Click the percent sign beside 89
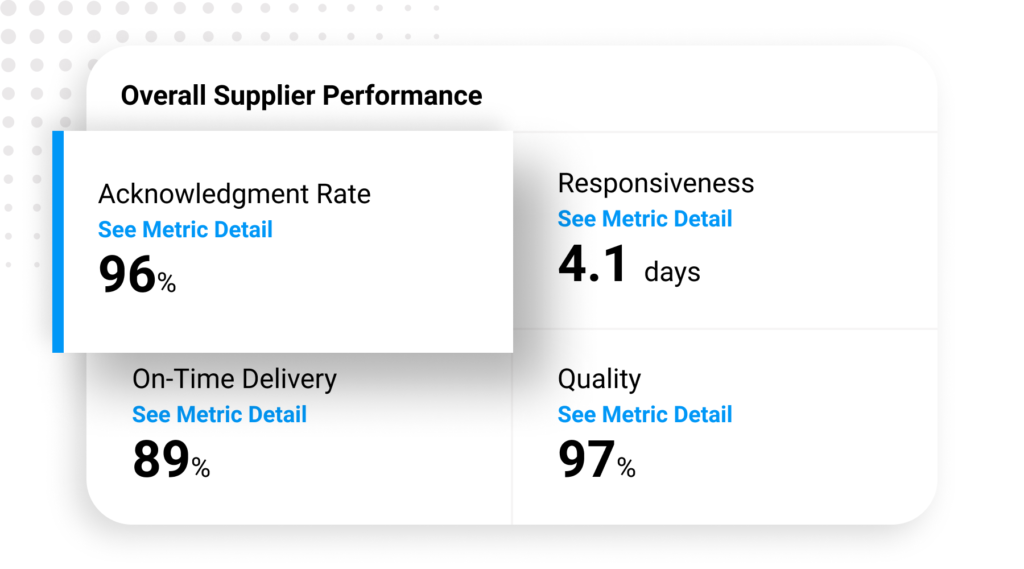The image size is (1024, 569). pyautogui.click(x=200, y=468)
